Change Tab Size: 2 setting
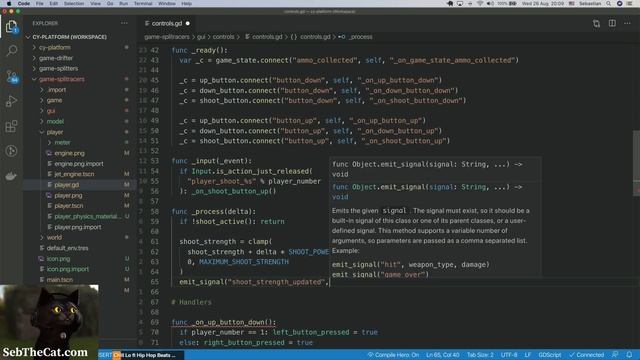 [480, 355]
